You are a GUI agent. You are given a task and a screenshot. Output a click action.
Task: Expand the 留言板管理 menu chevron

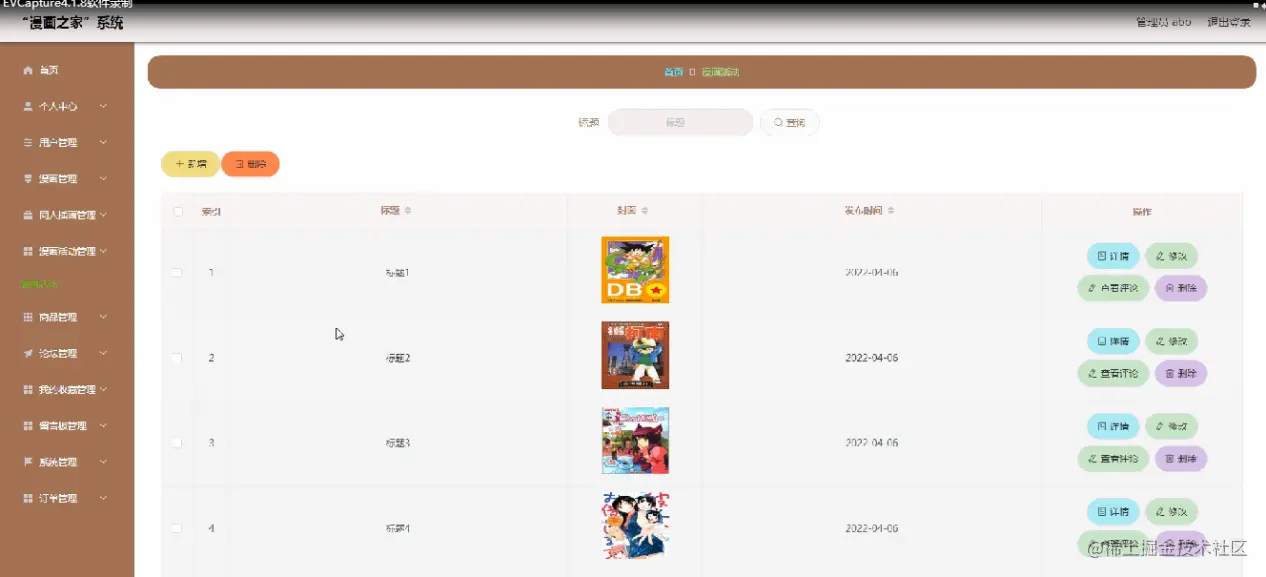pyautogui.click(x=103, y=426)
